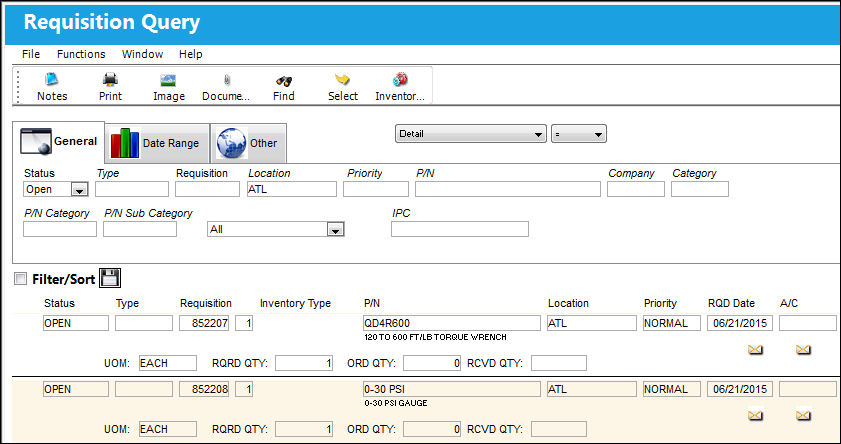The height and width of the screenshot is (444, 841).
Task: Open the equals operator dropdown
Action: pyautogui.click(x=579, y=134)
